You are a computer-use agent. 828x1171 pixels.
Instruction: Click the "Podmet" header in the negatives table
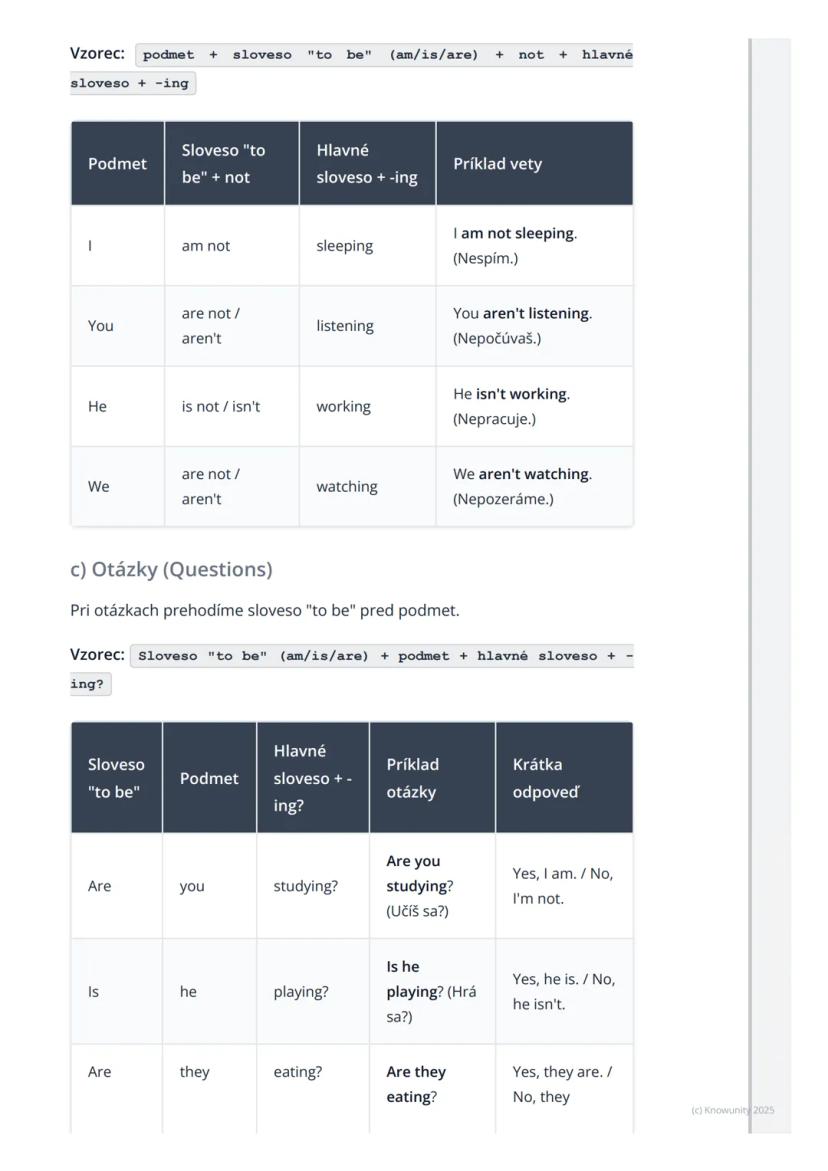[x=117, y=164]
